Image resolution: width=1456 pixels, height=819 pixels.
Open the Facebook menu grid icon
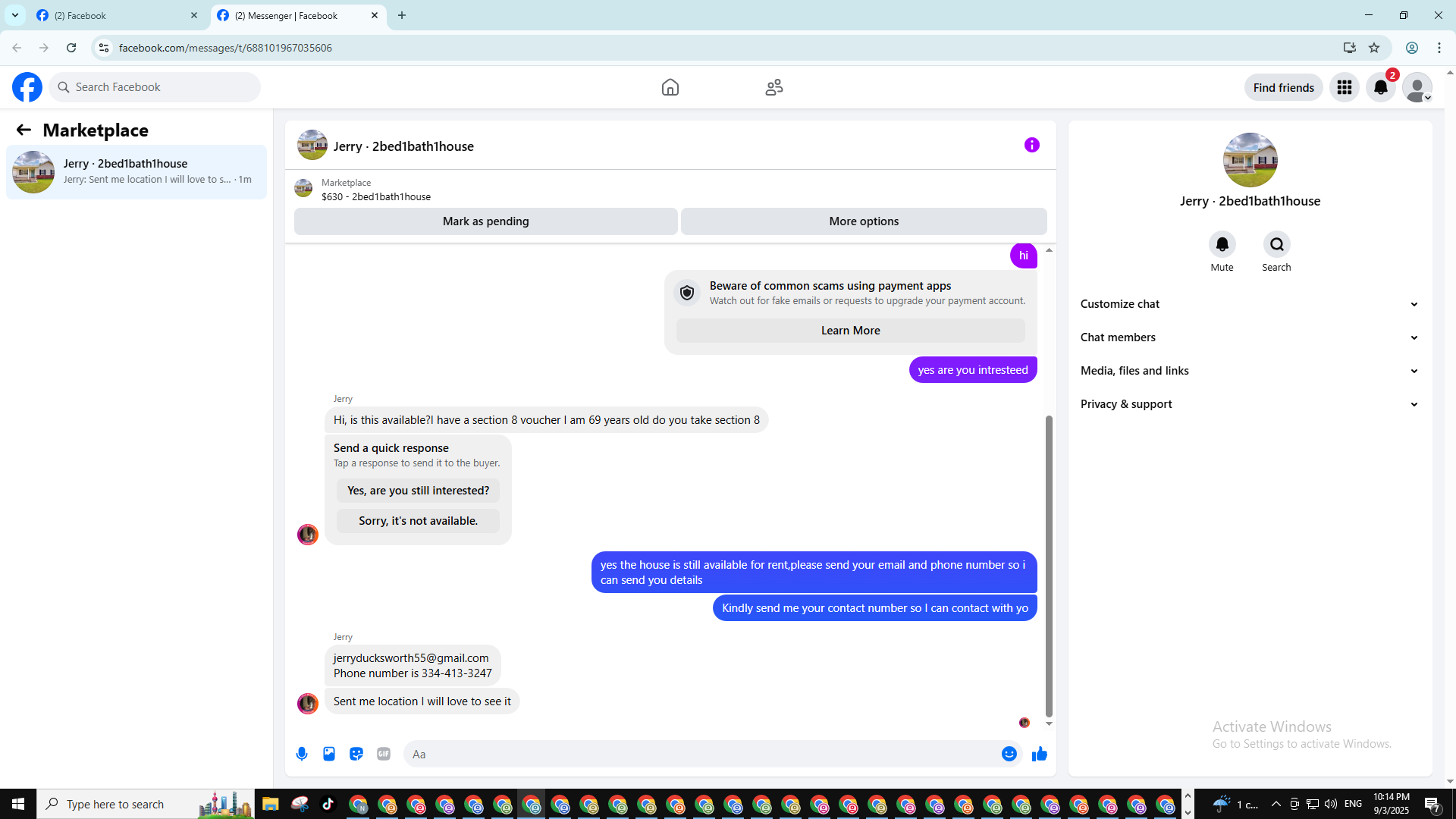1345,87
